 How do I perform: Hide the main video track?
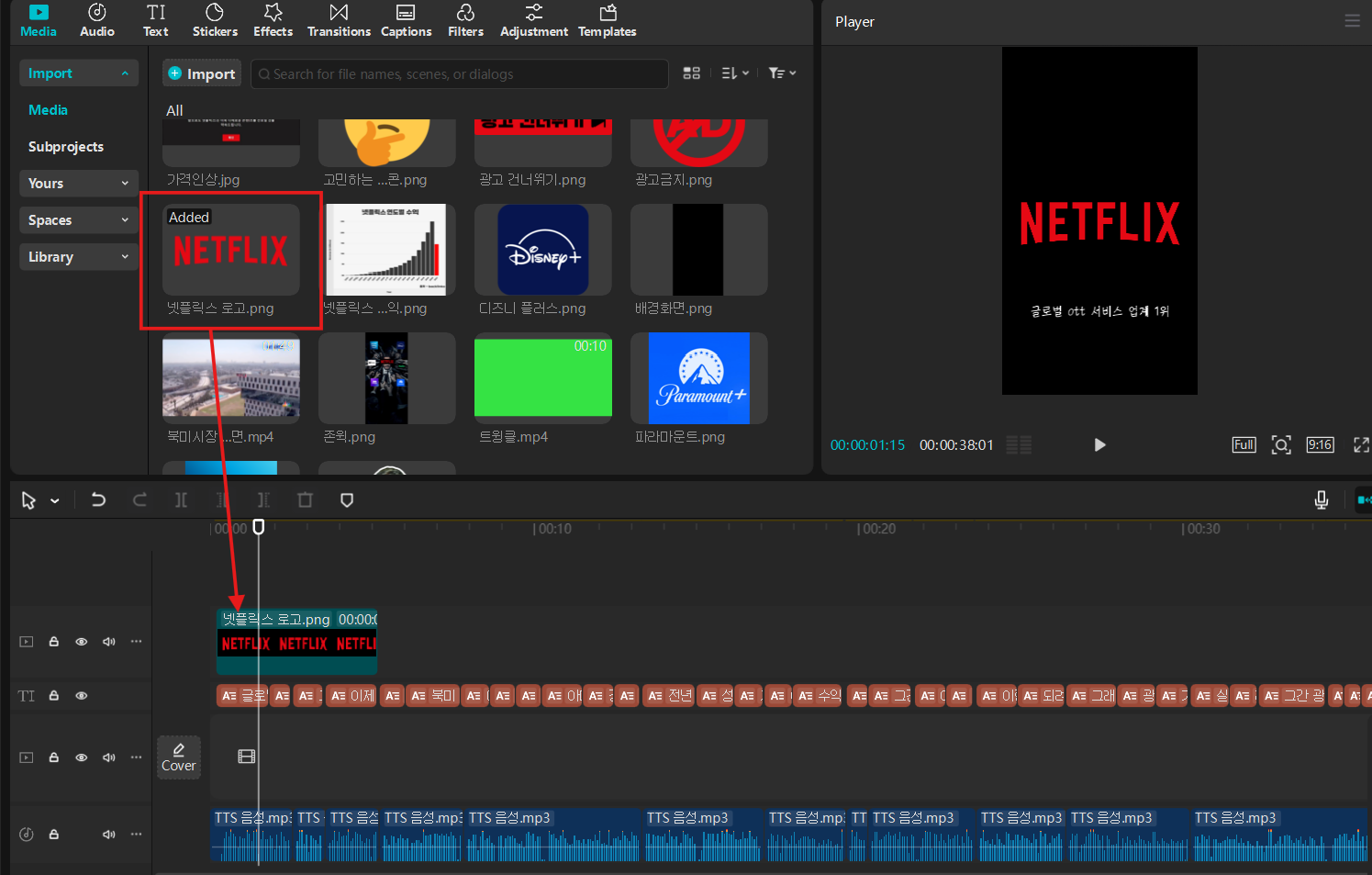tap(82, 757)
